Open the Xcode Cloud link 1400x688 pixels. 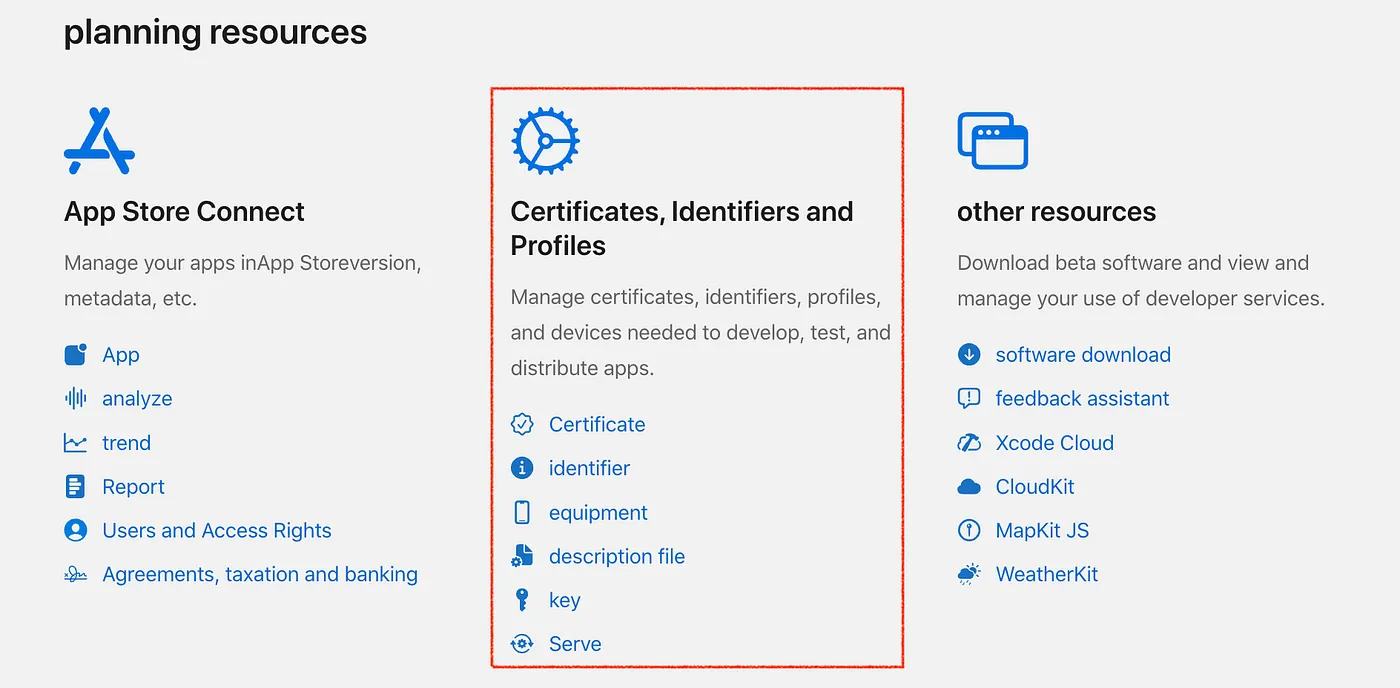click(1055, 443)
